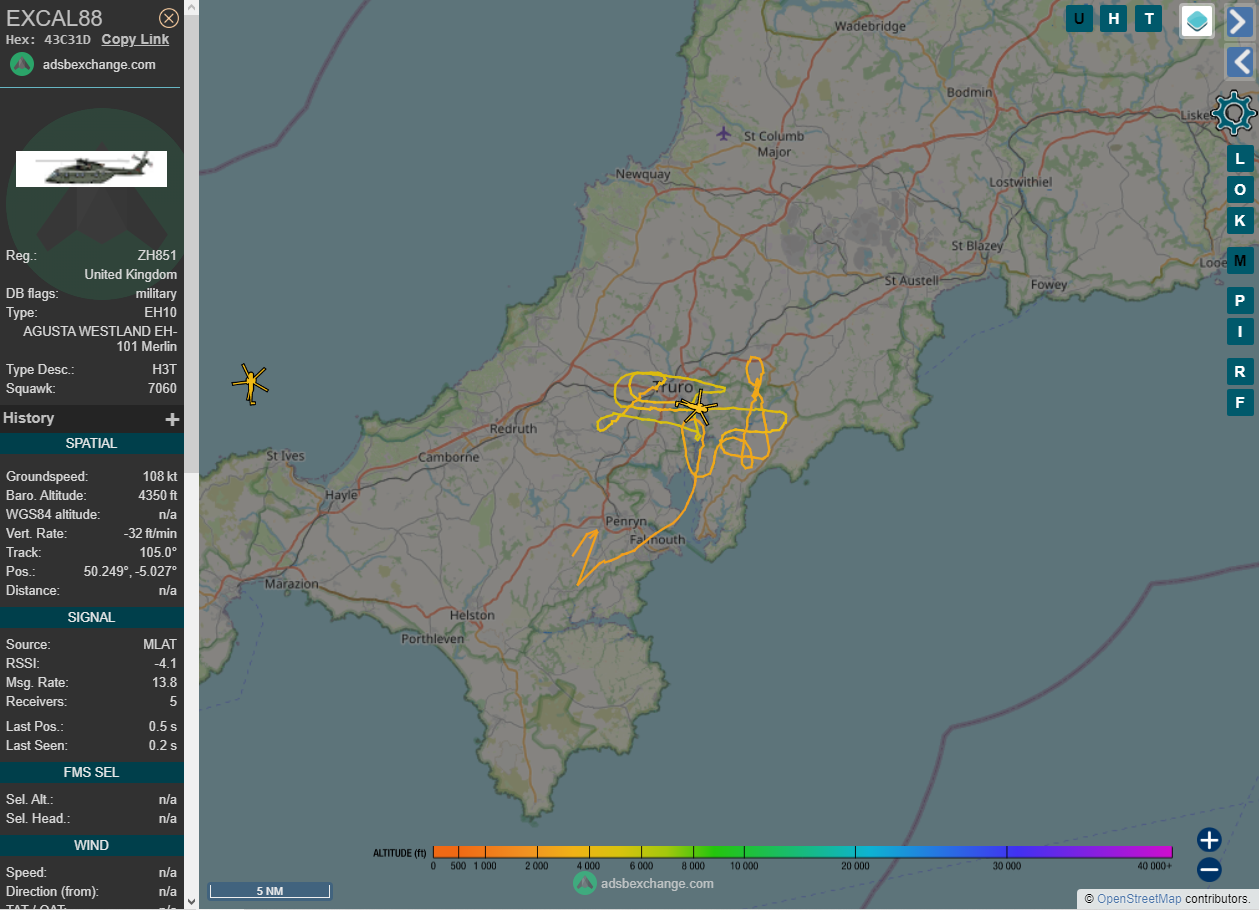This screenshot has width=1259, height=910.
Task: Click the 5 NM scale bar
Action: [x=269, y=890]
